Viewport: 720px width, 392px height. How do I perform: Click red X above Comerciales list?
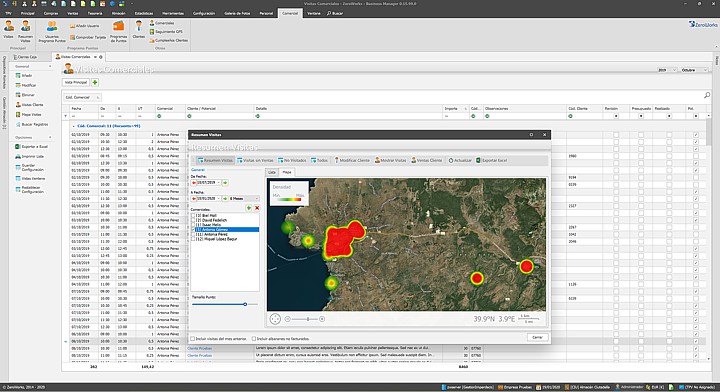[257, 208]
